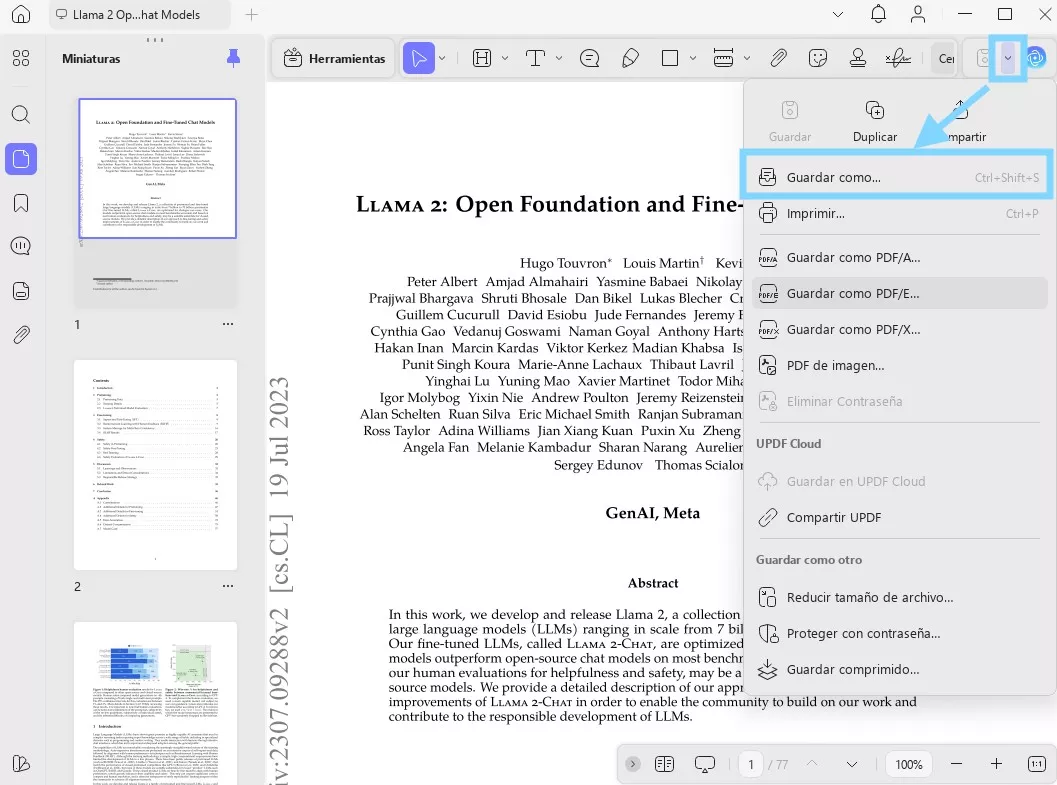The image size is (1057, 785).
Task: Select page 3 thumbnail
Action: pos(155,703)
